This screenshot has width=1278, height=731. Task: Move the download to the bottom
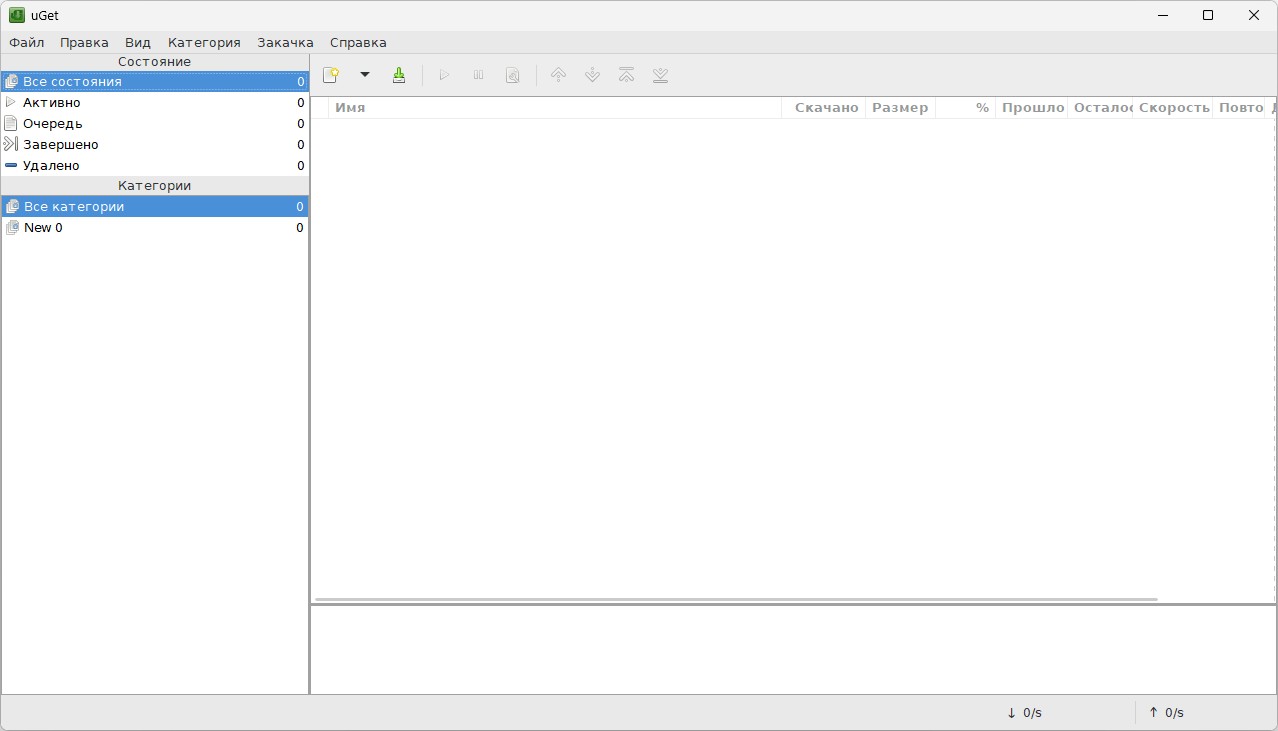coord(660,75)
